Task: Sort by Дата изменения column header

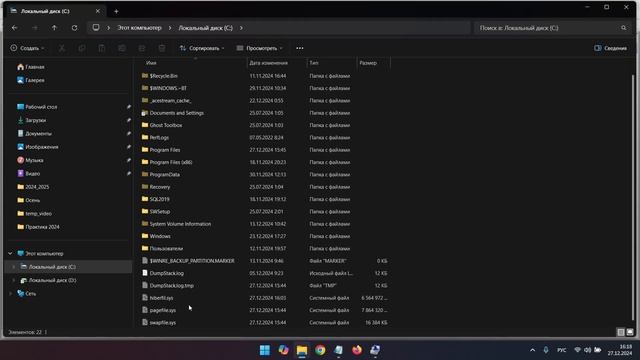Action: point(268,63)
